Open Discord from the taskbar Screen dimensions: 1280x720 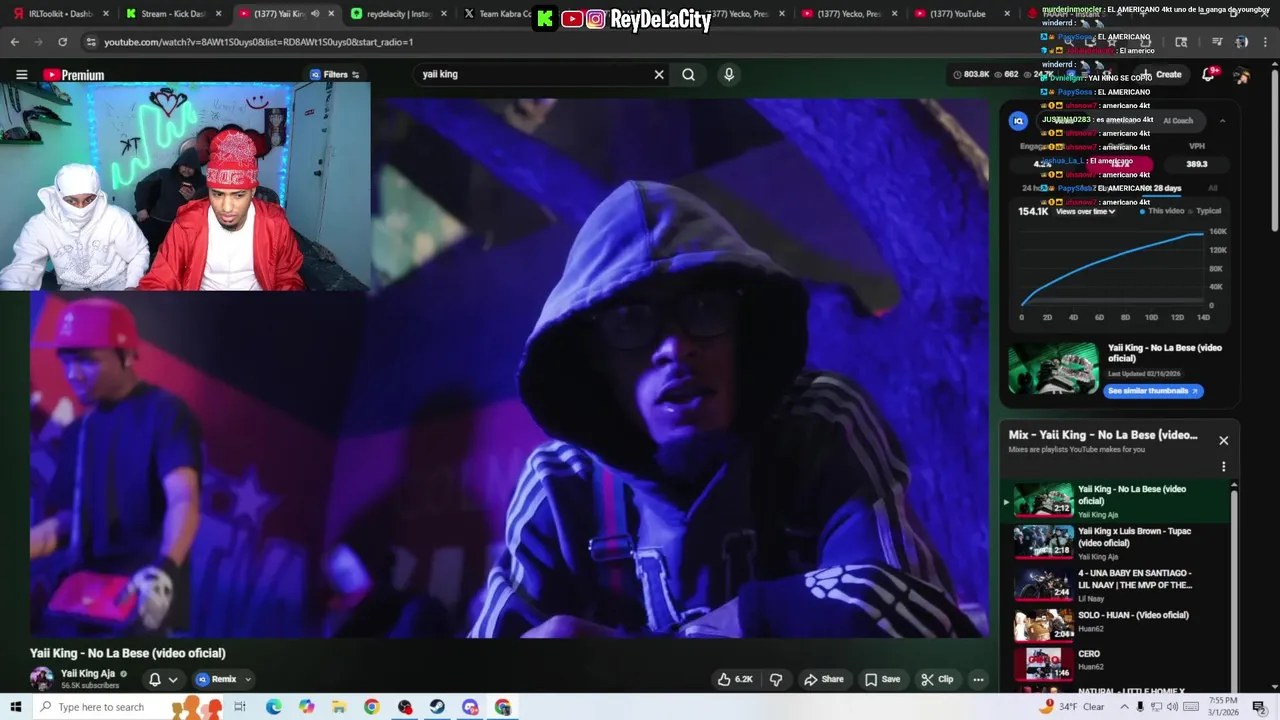(470, 707)
